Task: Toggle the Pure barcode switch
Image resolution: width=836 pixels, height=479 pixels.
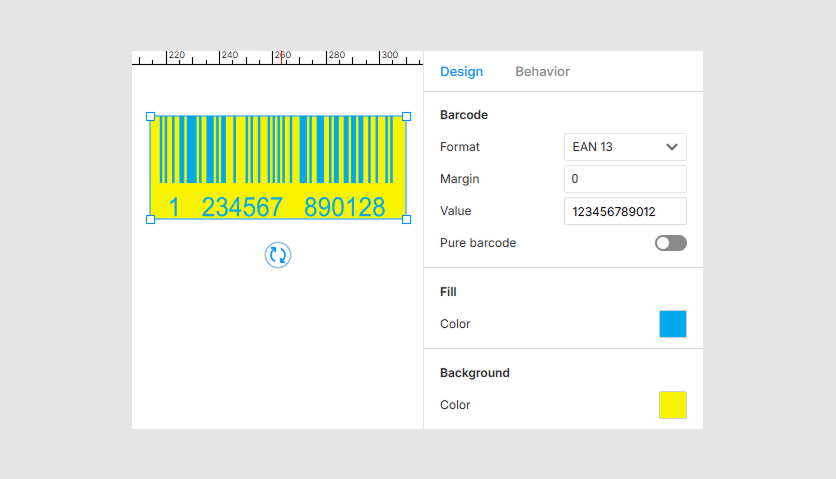Action: click(670, 243)
